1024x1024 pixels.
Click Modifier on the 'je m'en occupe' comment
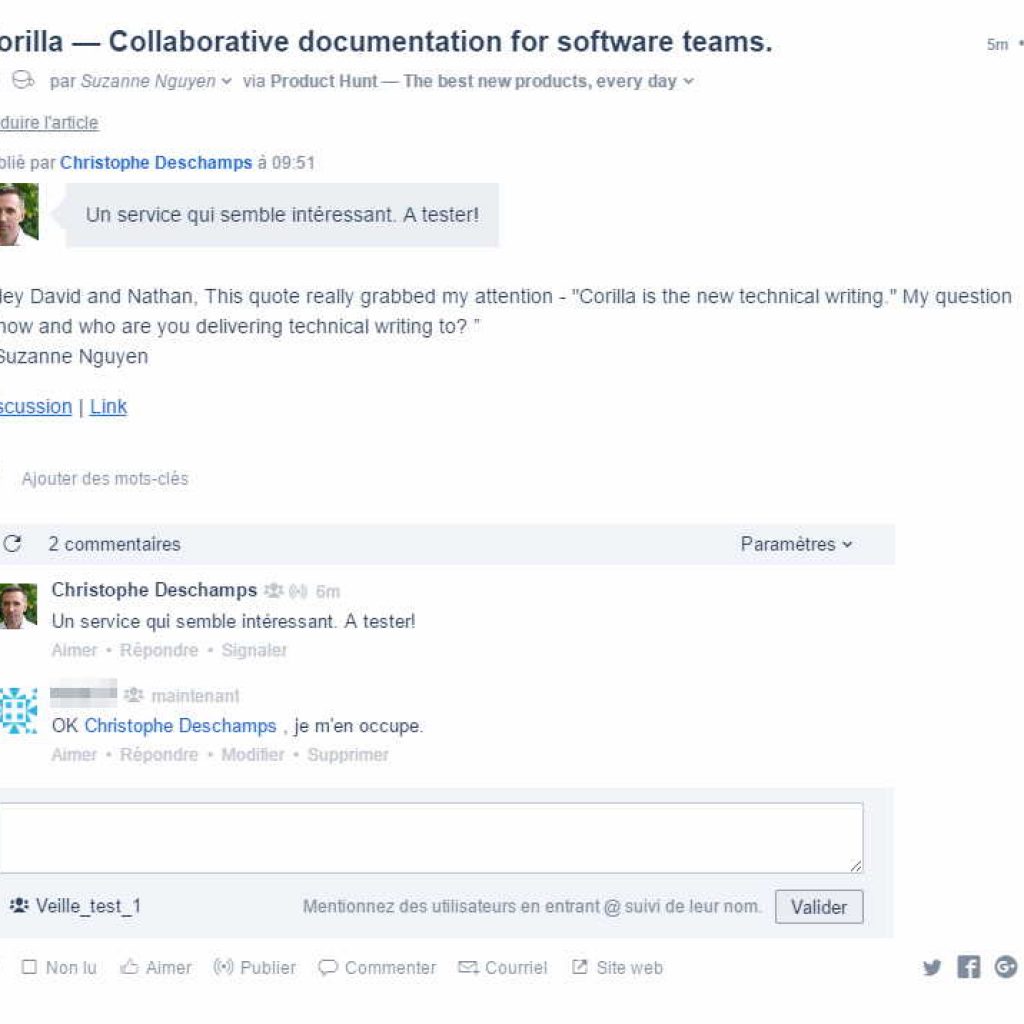253,755
